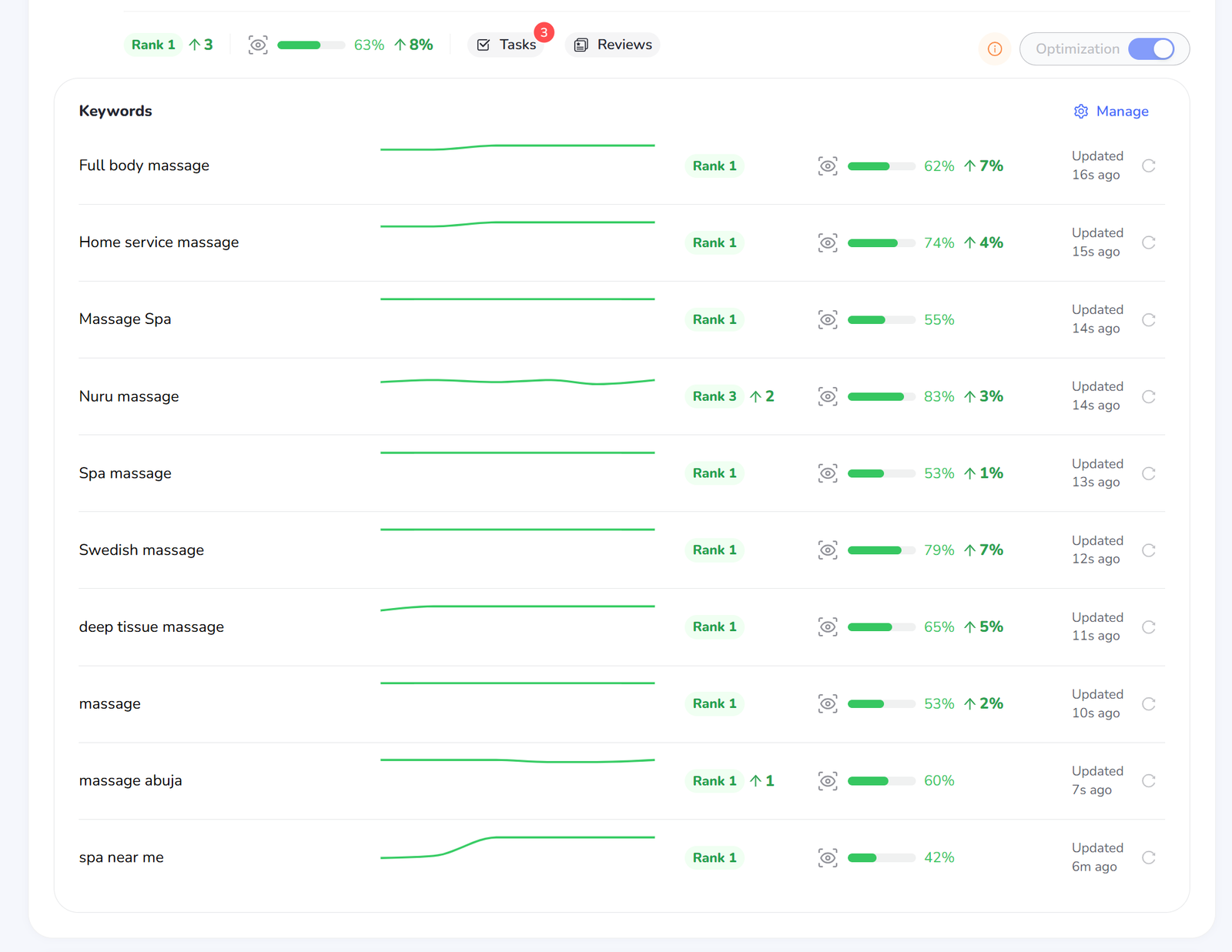Click the orange info icon
The image size is (1232, 952).
[x=995, y=49]
